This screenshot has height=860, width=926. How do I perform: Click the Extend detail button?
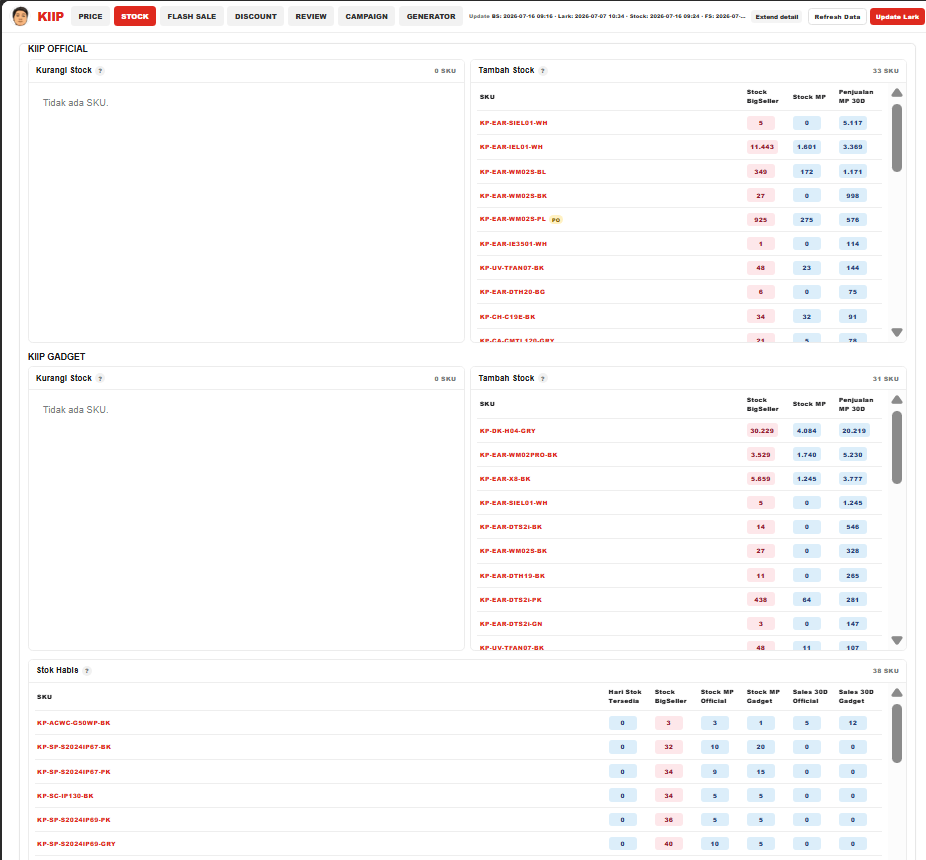click(x=777, y=17)
